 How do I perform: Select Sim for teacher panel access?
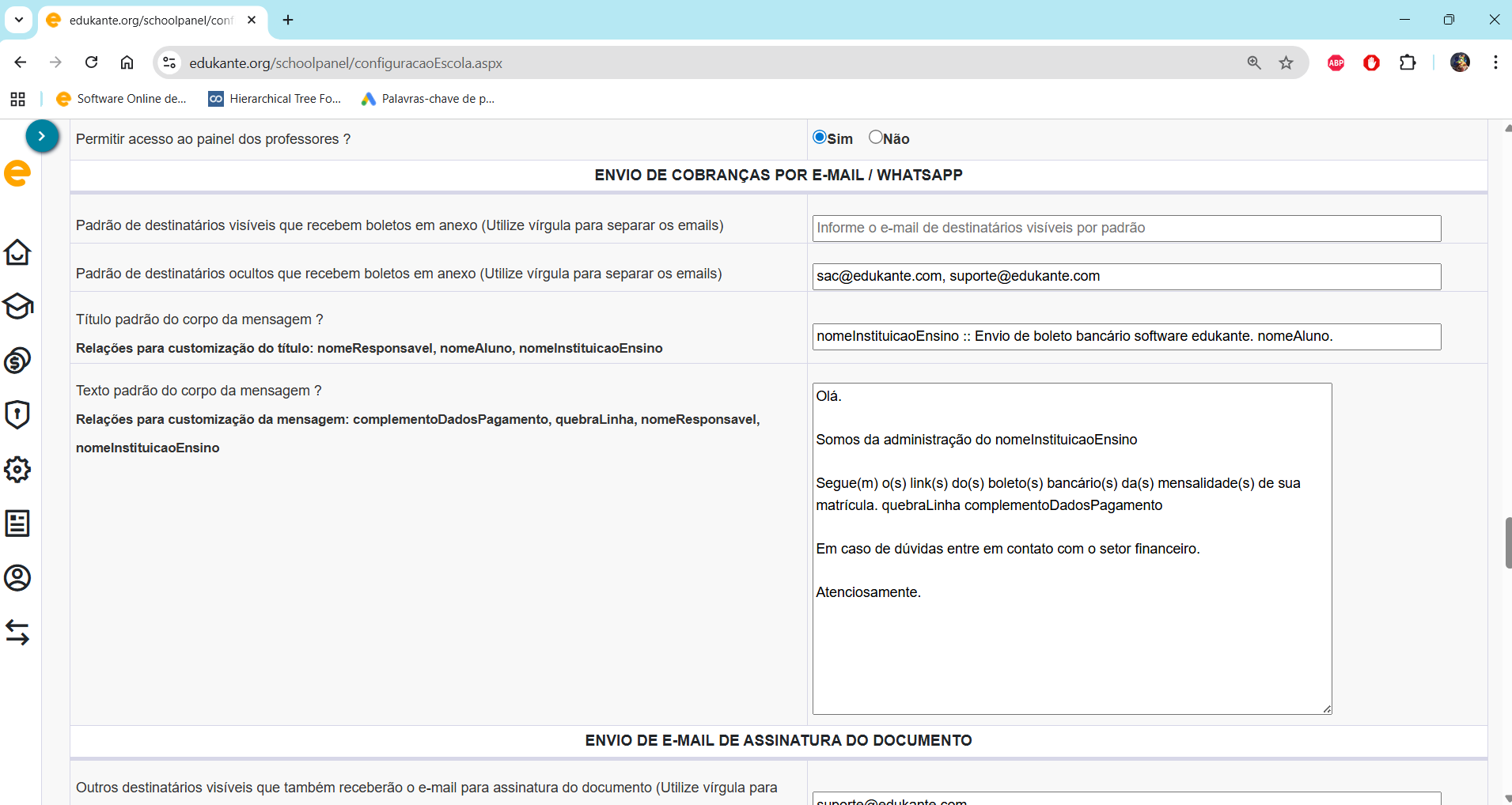point(820,138)
